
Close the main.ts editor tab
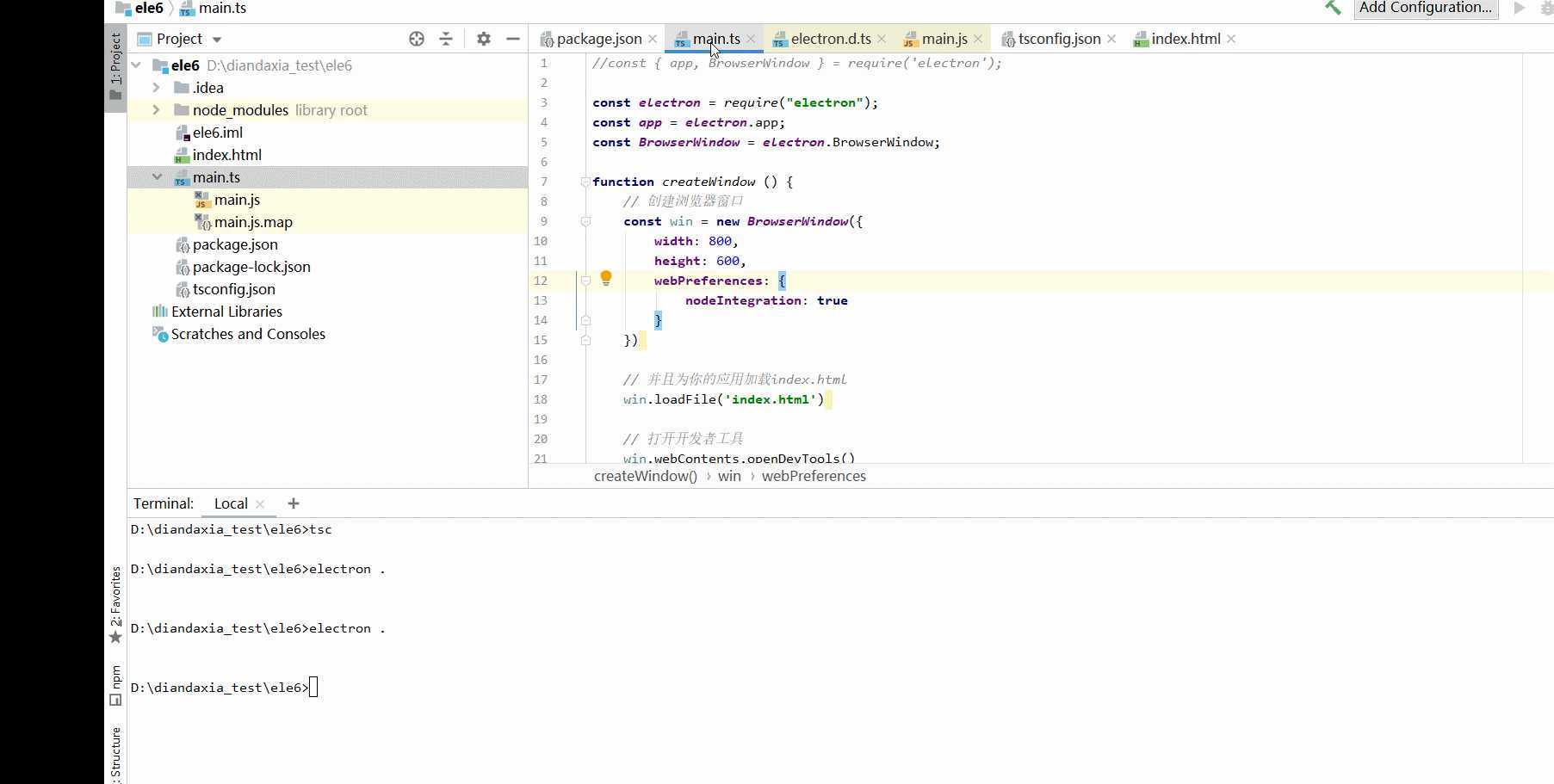coord(751,39)
